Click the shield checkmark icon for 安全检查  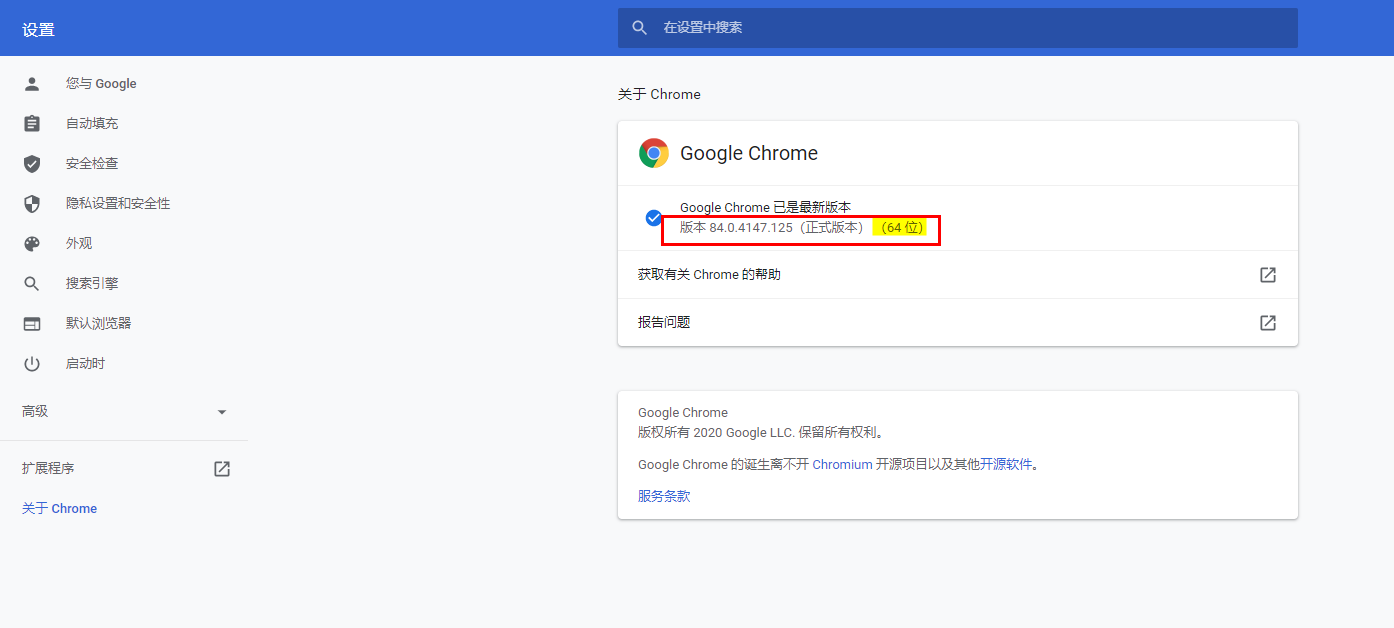pyautogui.click(x=32, y=164)
